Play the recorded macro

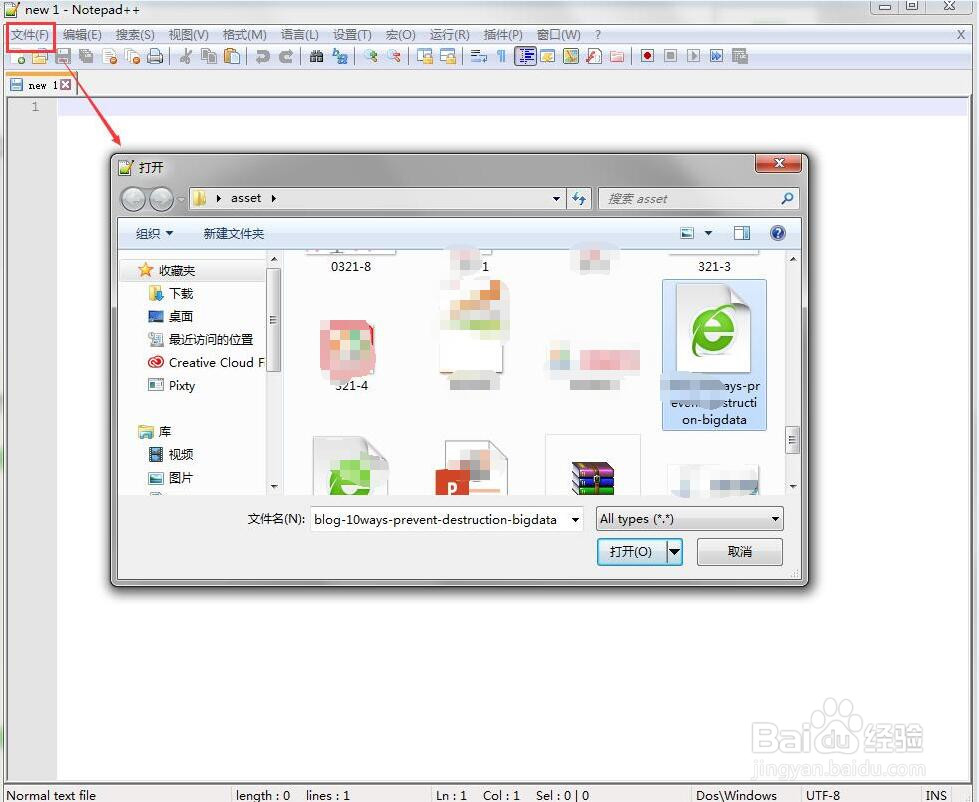694,56
